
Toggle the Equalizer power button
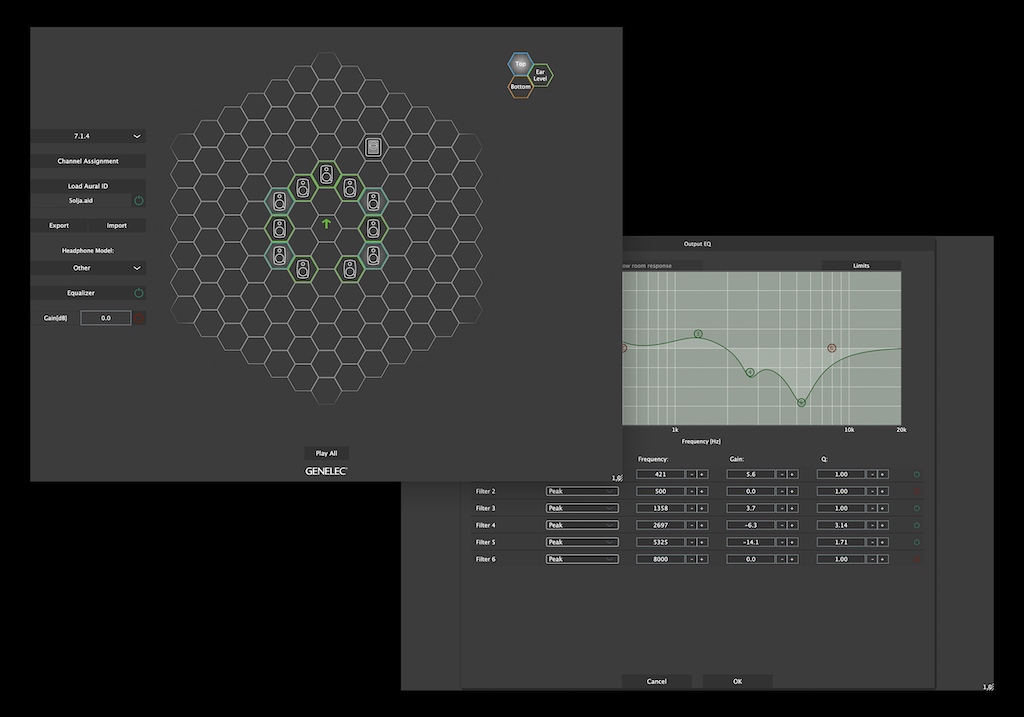(x=138, y=293)
